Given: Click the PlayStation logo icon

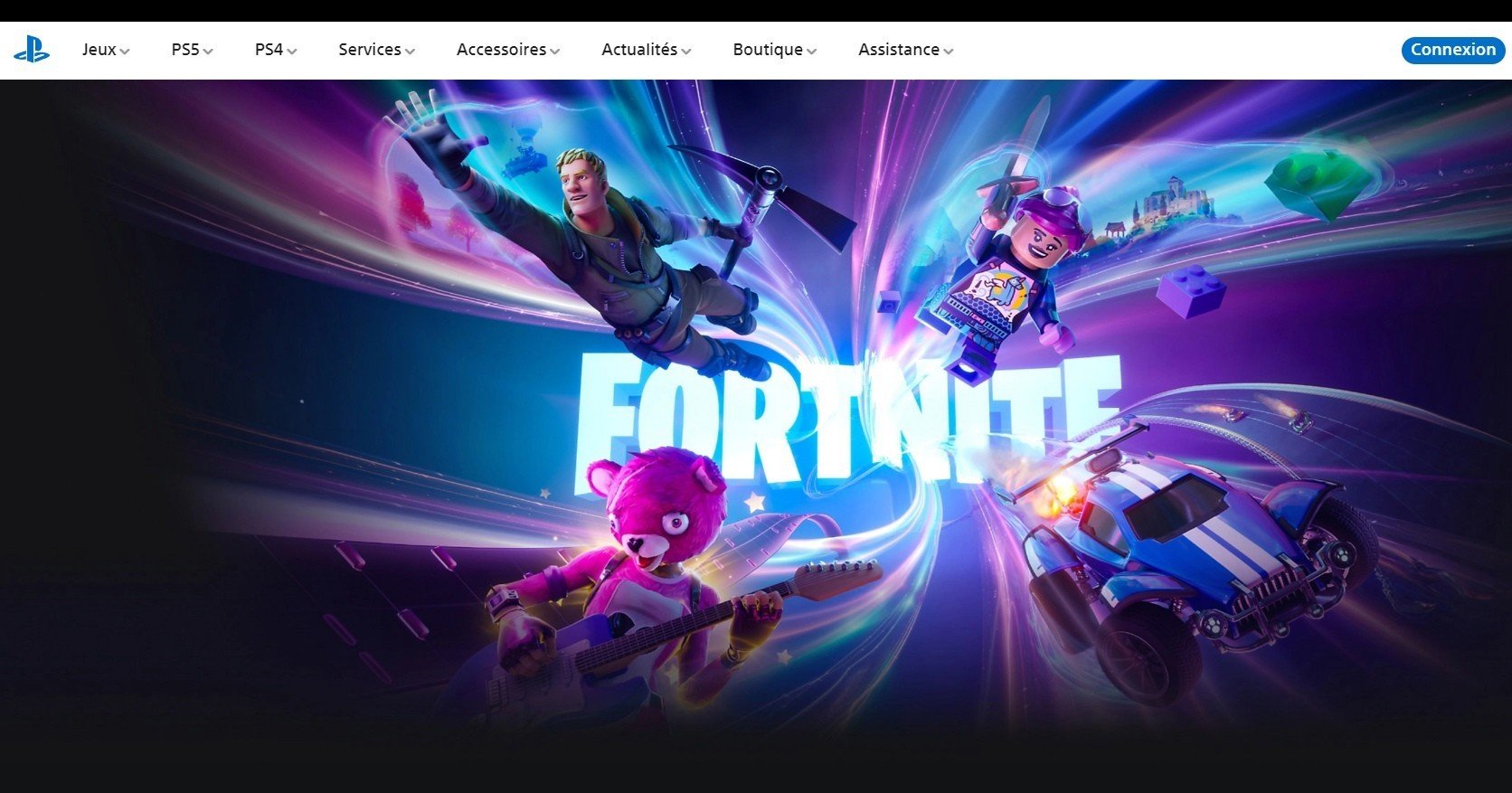Looking at the screenshot, I should click(x=32, y=50).
